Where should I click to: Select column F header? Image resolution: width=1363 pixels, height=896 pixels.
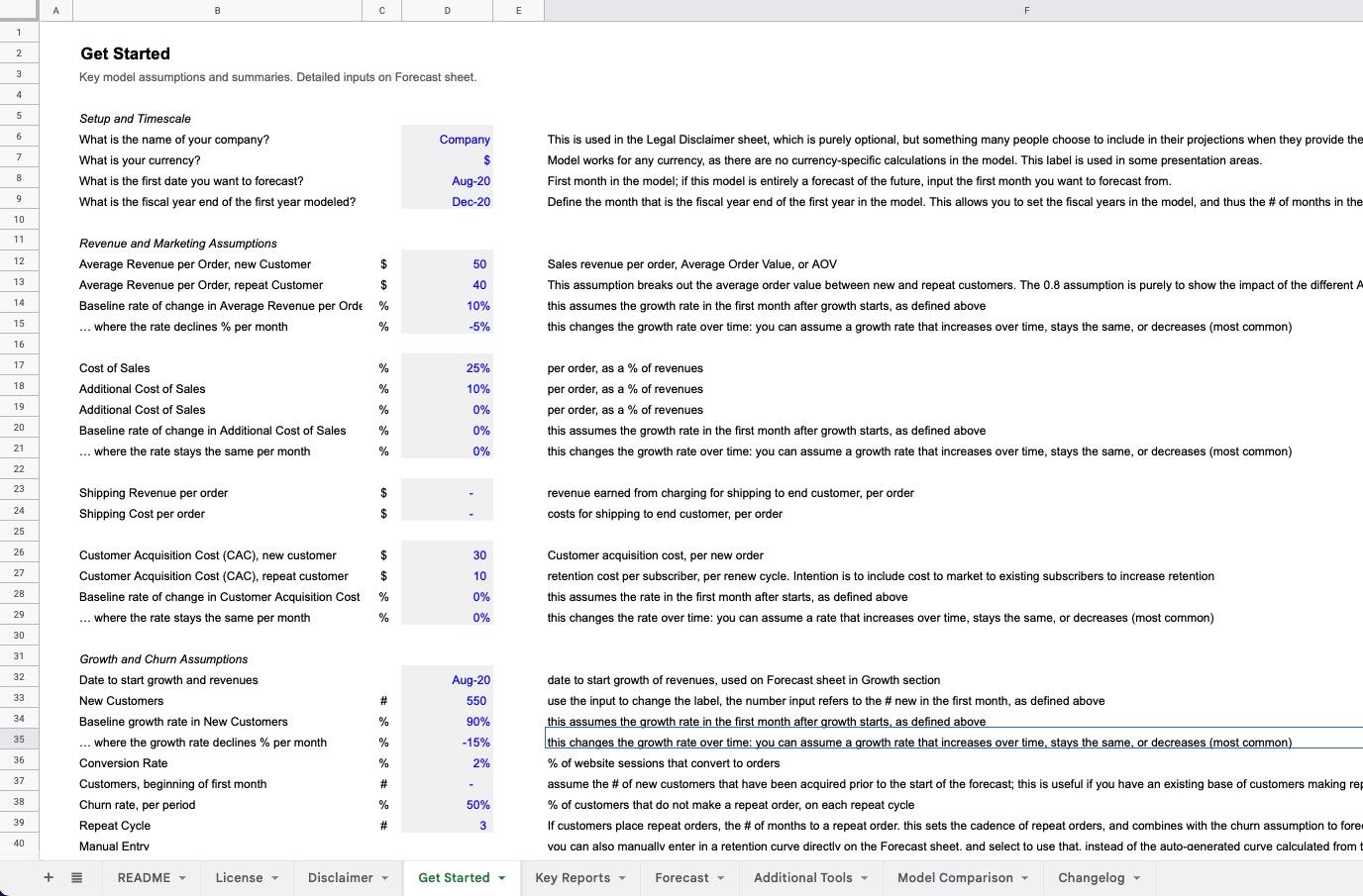tap(1027, 11)
